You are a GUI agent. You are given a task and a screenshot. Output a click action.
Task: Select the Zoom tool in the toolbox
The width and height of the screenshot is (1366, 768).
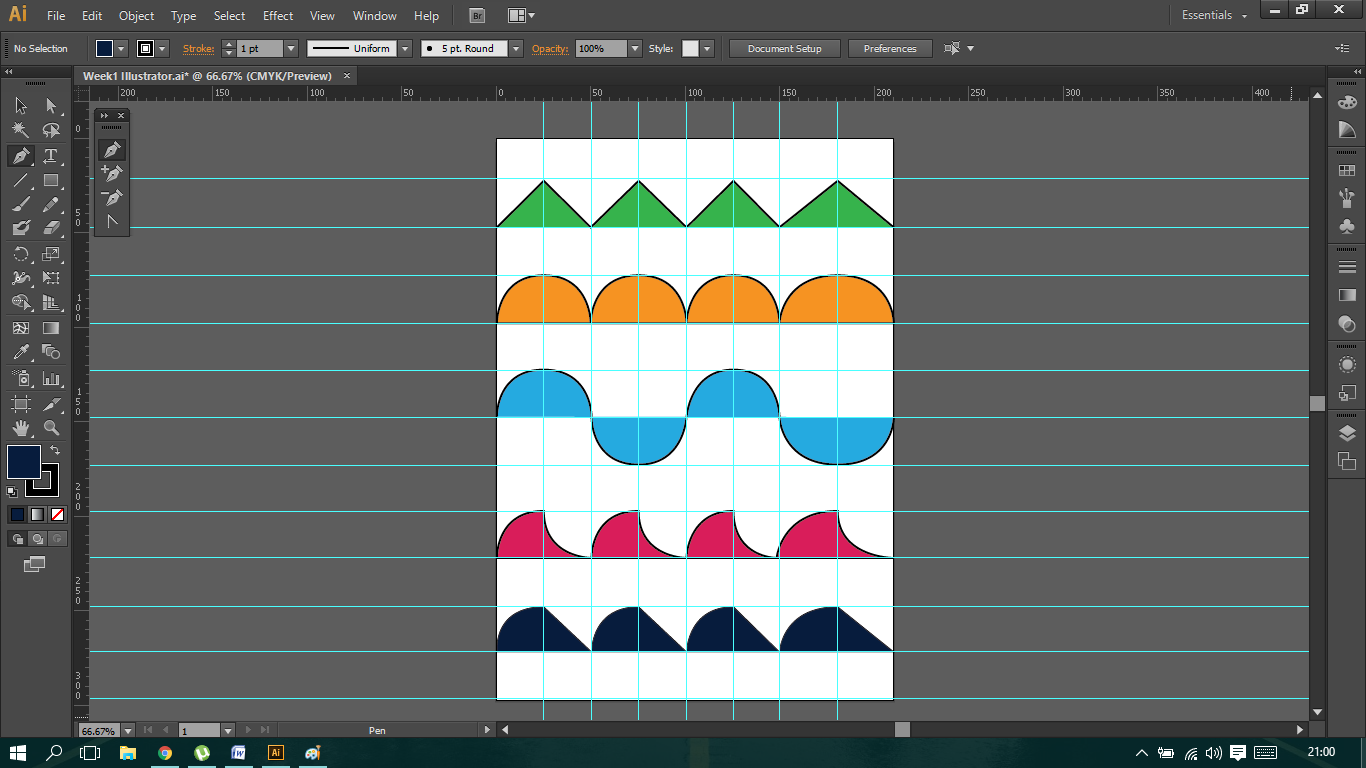tap(51, 428)
